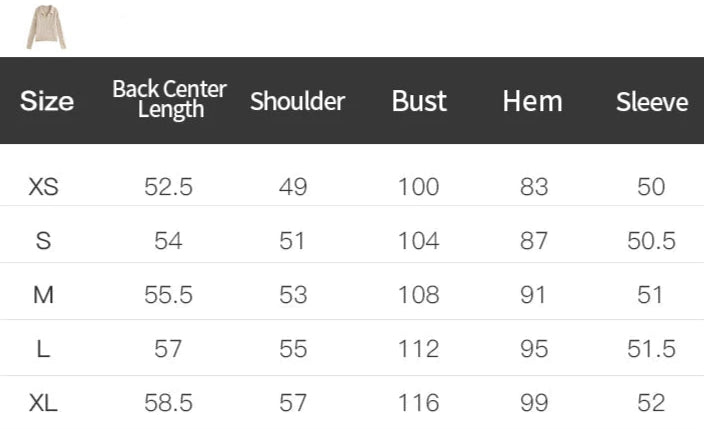Screen dimensions: 704x429
Task: Select the L size row label
Action: [44, 349]
